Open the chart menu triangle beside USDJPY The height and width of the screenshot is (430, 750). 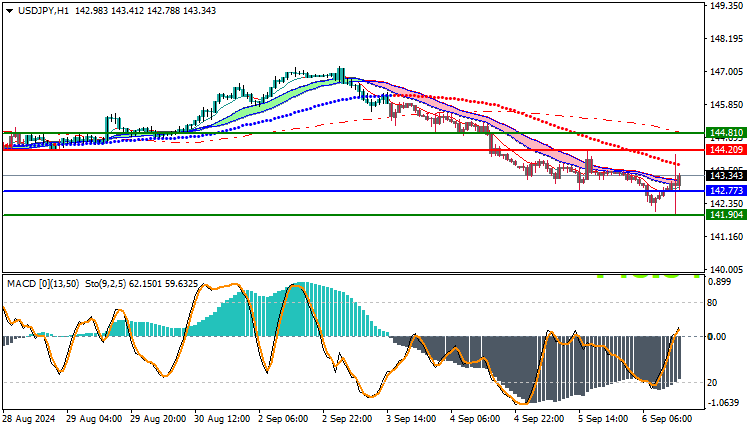[x=10, y=11]
